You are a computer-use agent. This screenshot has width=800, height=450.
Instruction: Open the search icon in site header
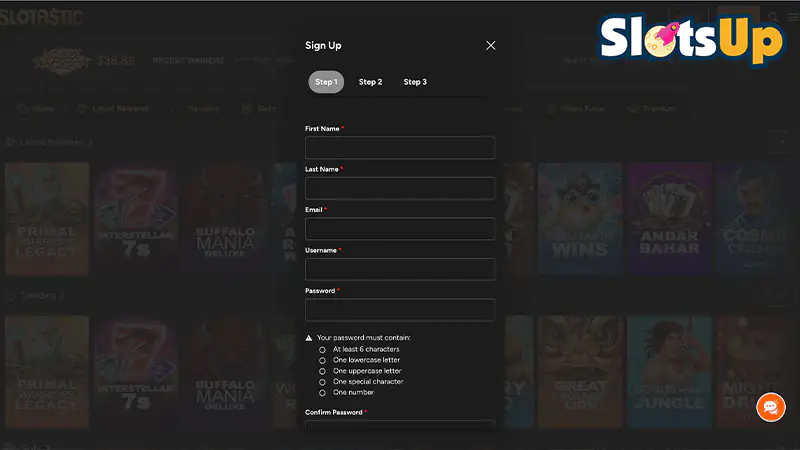[773, 17]
